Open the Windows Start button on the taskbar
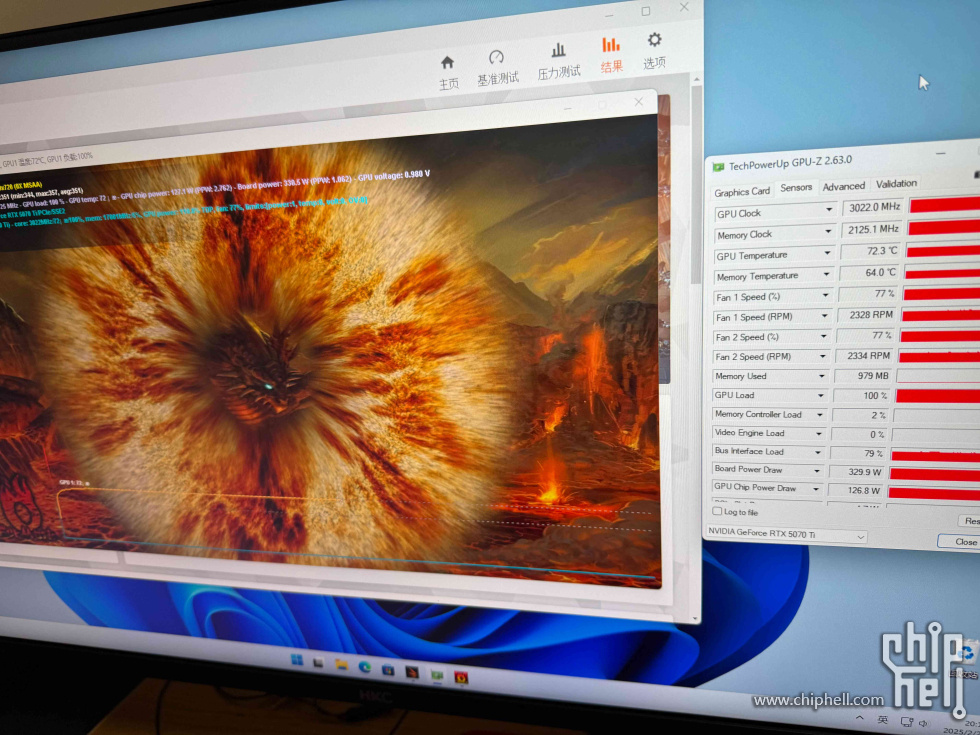This screenshot has width=980, height=735. coord(297,660)
